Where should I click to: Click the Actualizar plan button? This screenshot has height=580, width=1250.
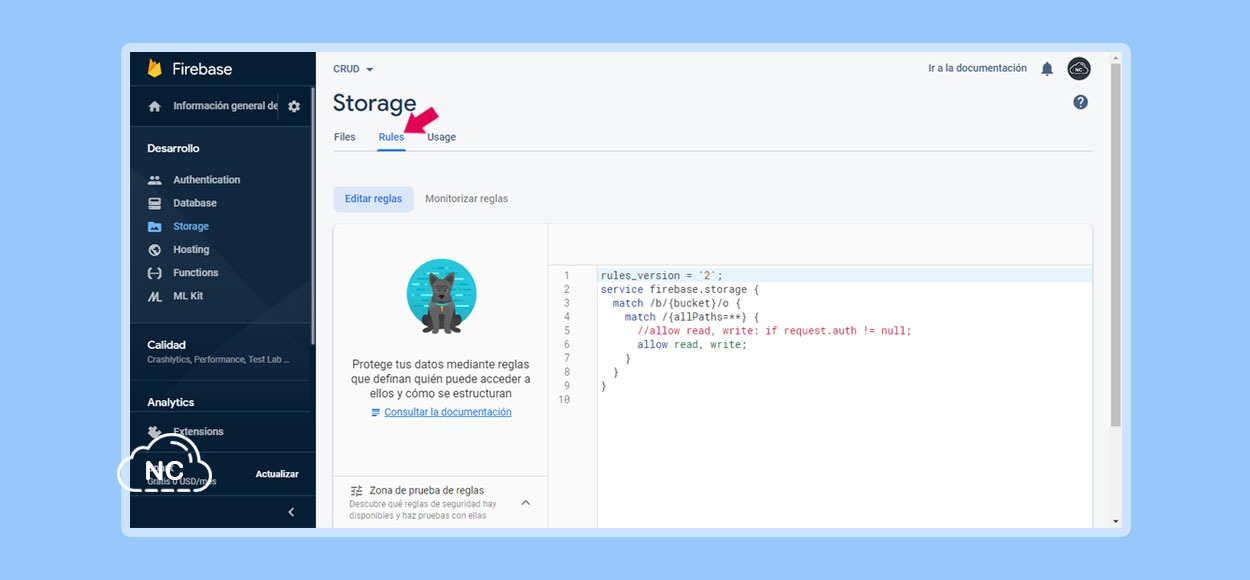[x=277, y=474]
